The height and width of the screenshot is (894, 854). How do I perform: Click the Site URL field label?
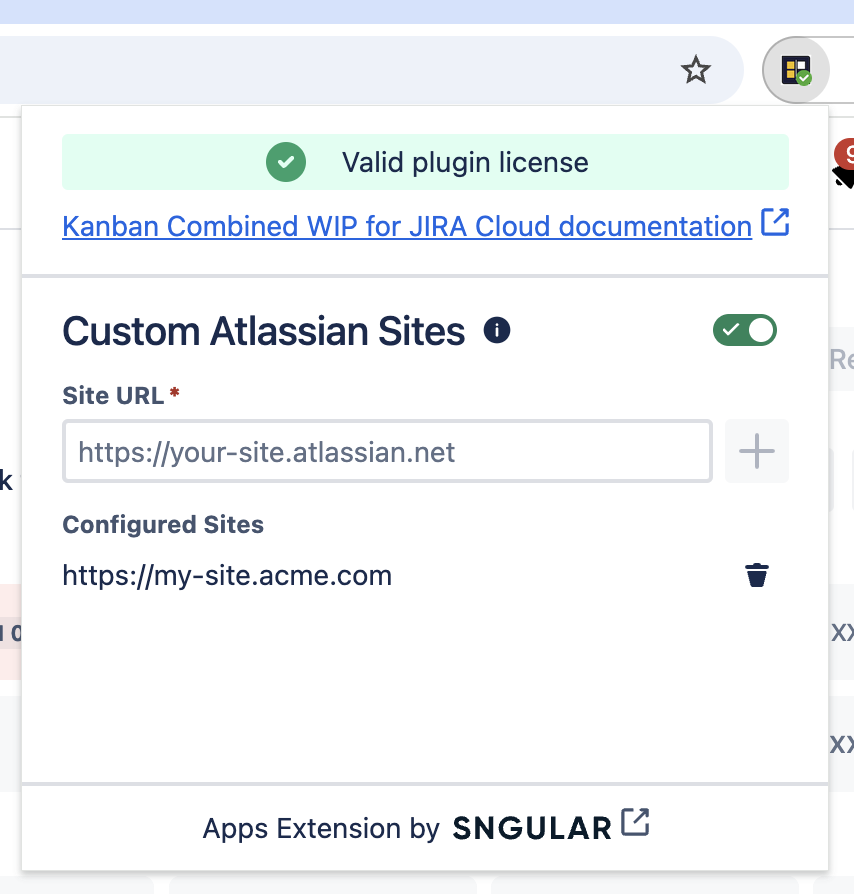tap(113, 395)
